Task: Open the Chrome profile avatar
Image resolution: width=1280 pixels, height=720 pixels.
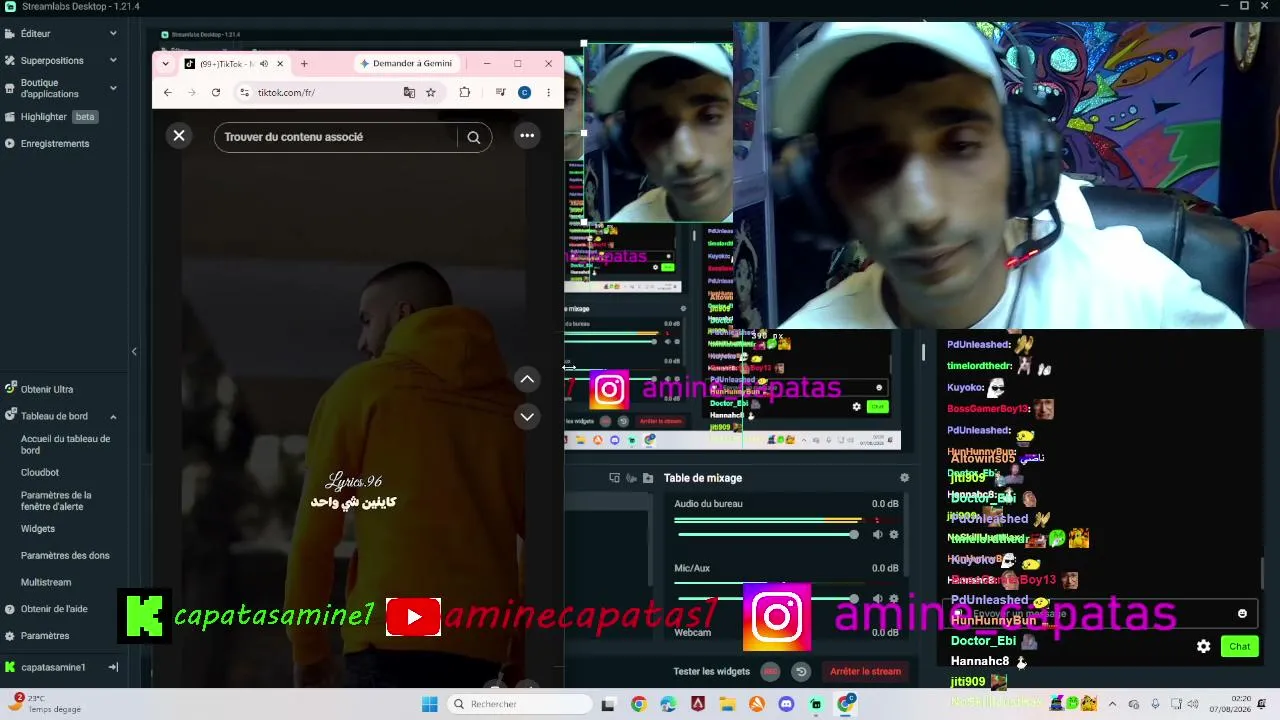Action: click(x=524, y=92)
